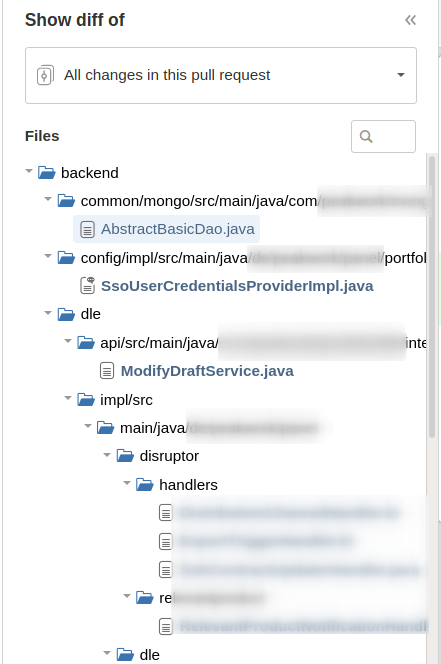Click the first file icon under handlers
The width and height of the screenshot is (441, 664).
point(166,513)
